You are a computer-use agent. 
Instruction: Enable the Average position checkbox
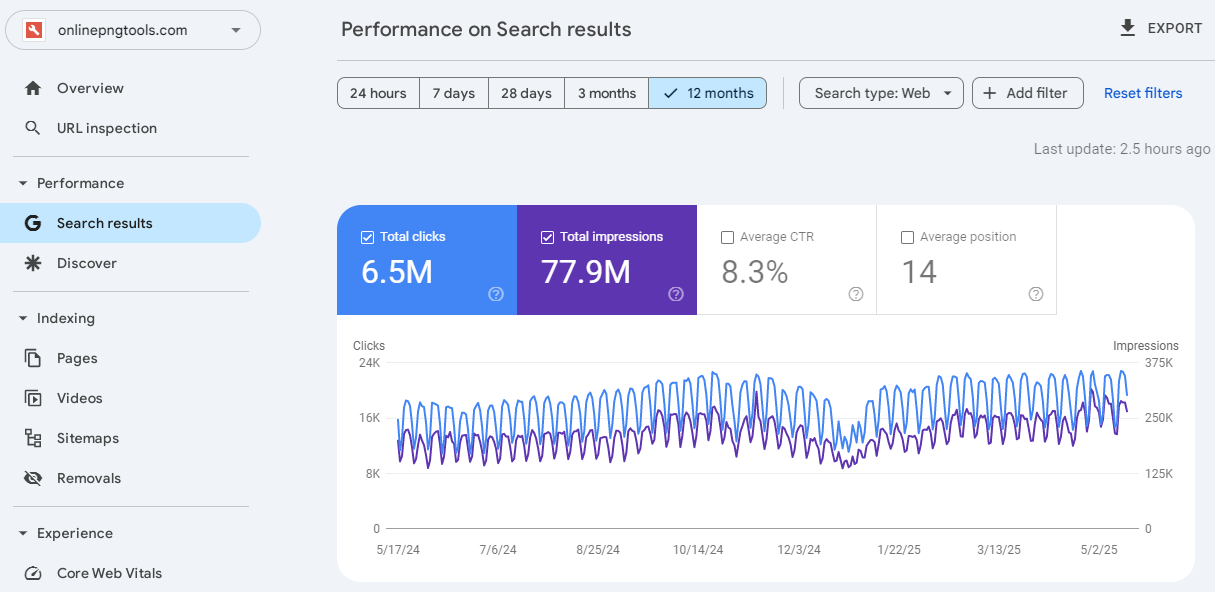coord(907,238)
